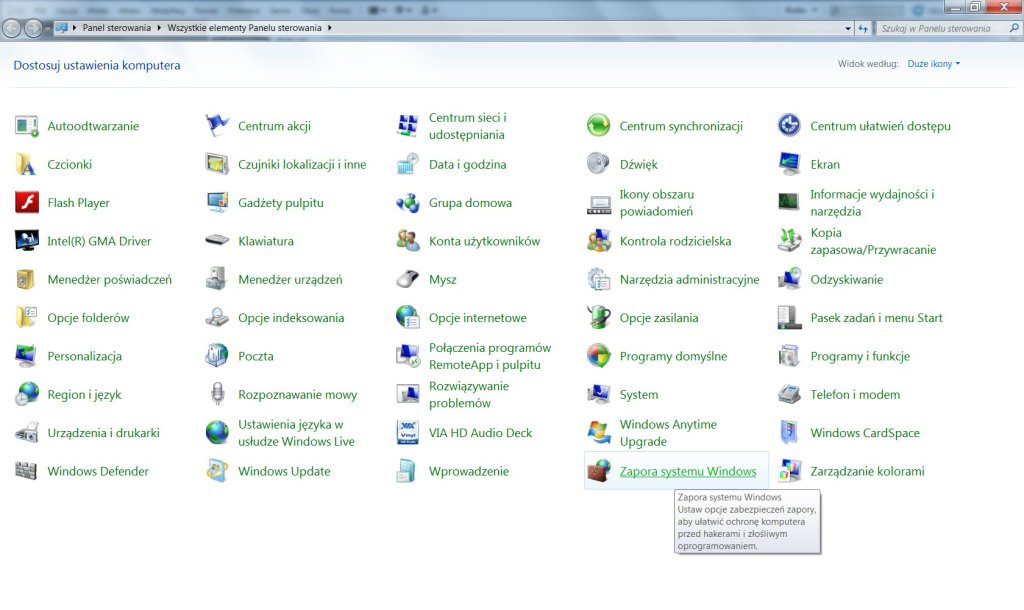Open the Programy domyślne icon
This screenshot has height=610, width=1024.
coord(599,356)
